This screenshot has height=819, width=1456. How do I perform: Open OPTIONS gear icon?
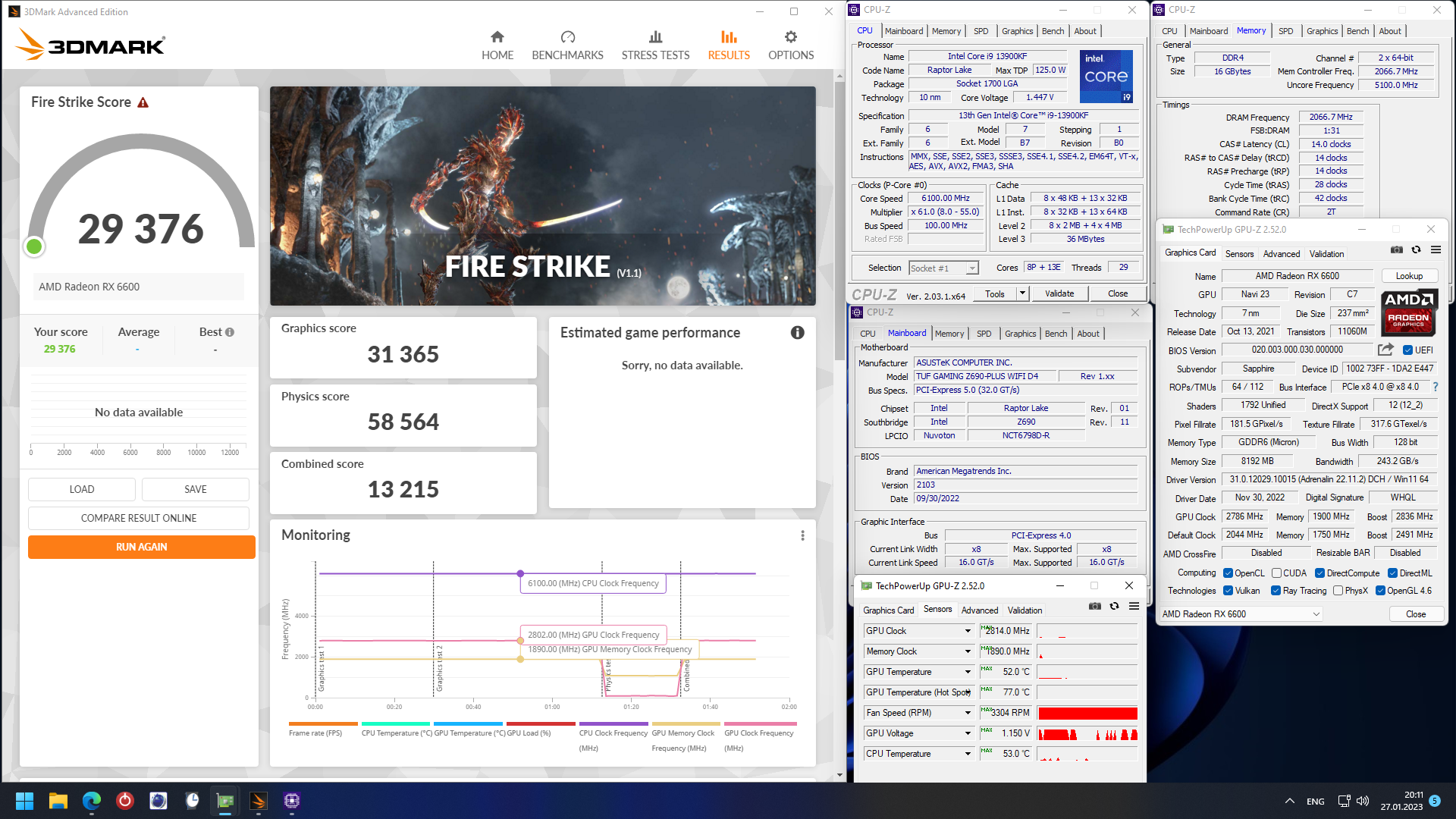click(x=791, y=36)
